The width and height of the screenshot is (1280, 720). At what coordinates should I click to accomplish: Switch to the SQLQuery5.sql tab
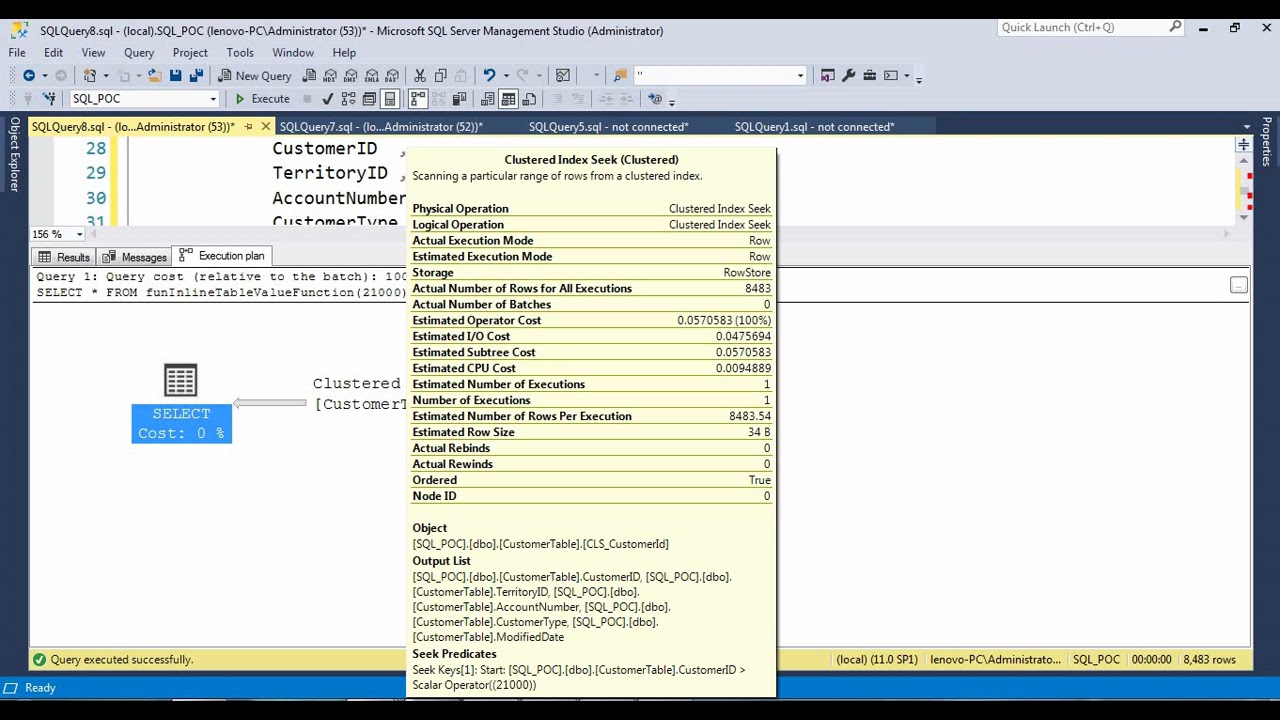coord(608,127)
